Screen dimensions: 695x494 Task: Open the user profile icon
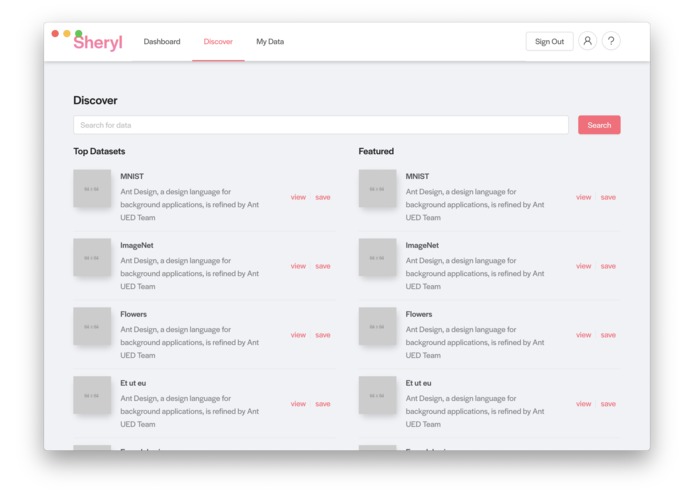click(x=587, y=41)
